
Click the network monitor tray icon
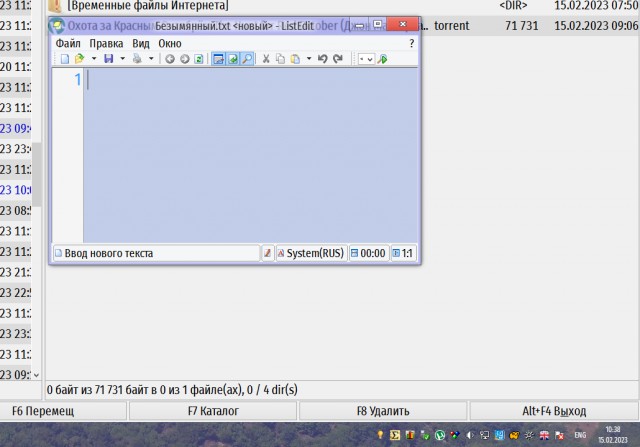[484, 435]
